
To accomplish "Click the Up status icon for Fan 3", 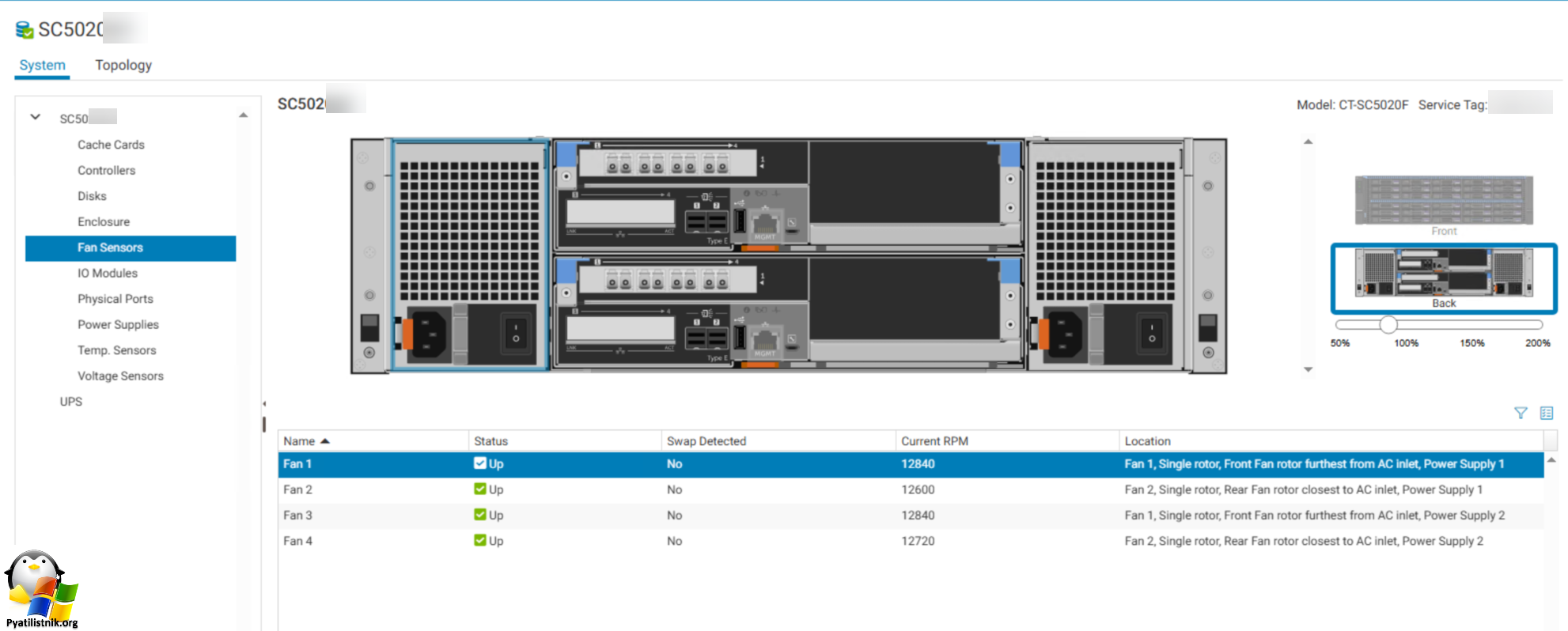I will pos(480,515).
